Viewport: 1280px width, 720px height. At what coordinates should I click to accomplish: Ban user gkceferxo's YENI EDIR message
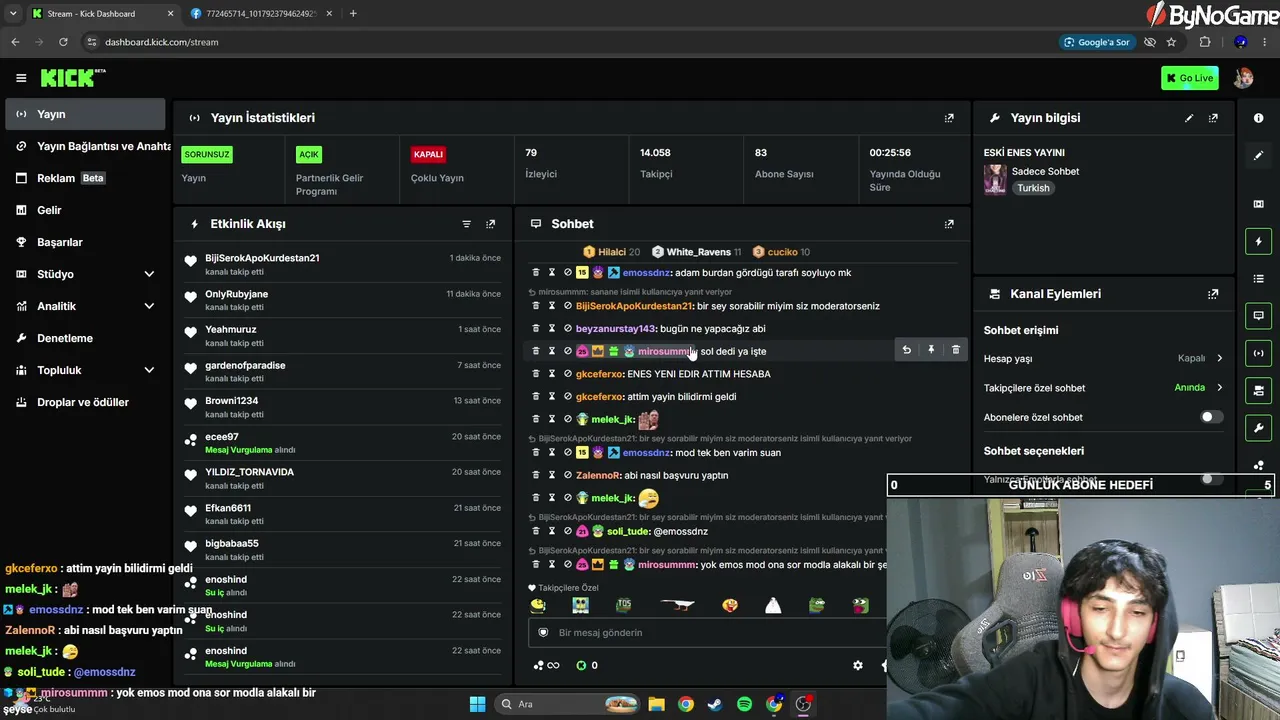[x=567, y=374]
